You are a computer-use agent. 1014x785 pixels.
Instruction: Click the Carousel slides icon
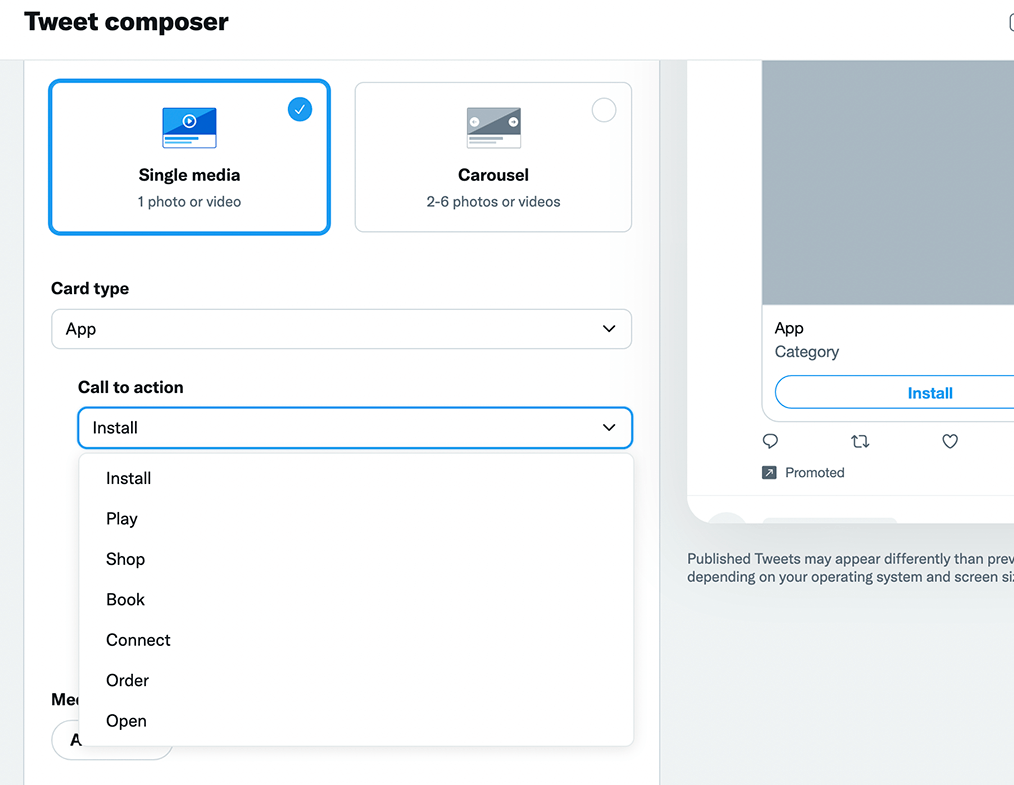click(493, 127)
